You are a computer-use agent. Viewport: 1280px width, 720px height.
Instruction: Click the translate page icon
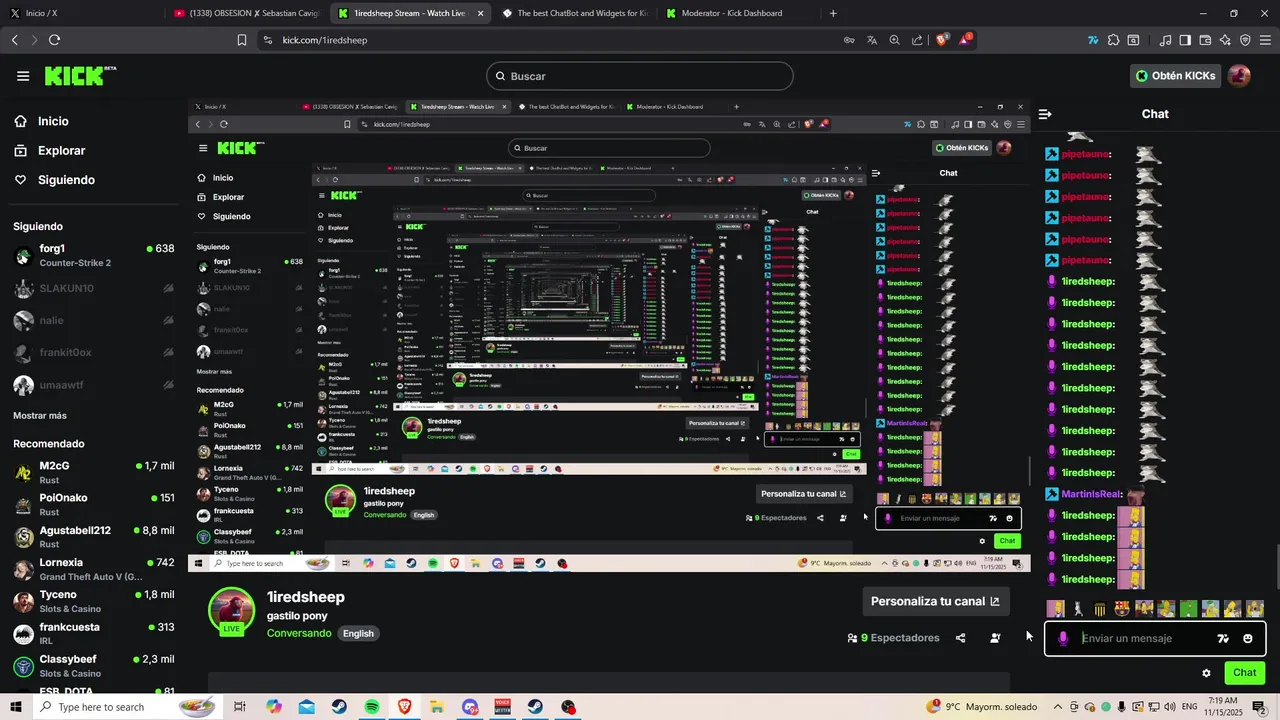[x=872, y=40]
